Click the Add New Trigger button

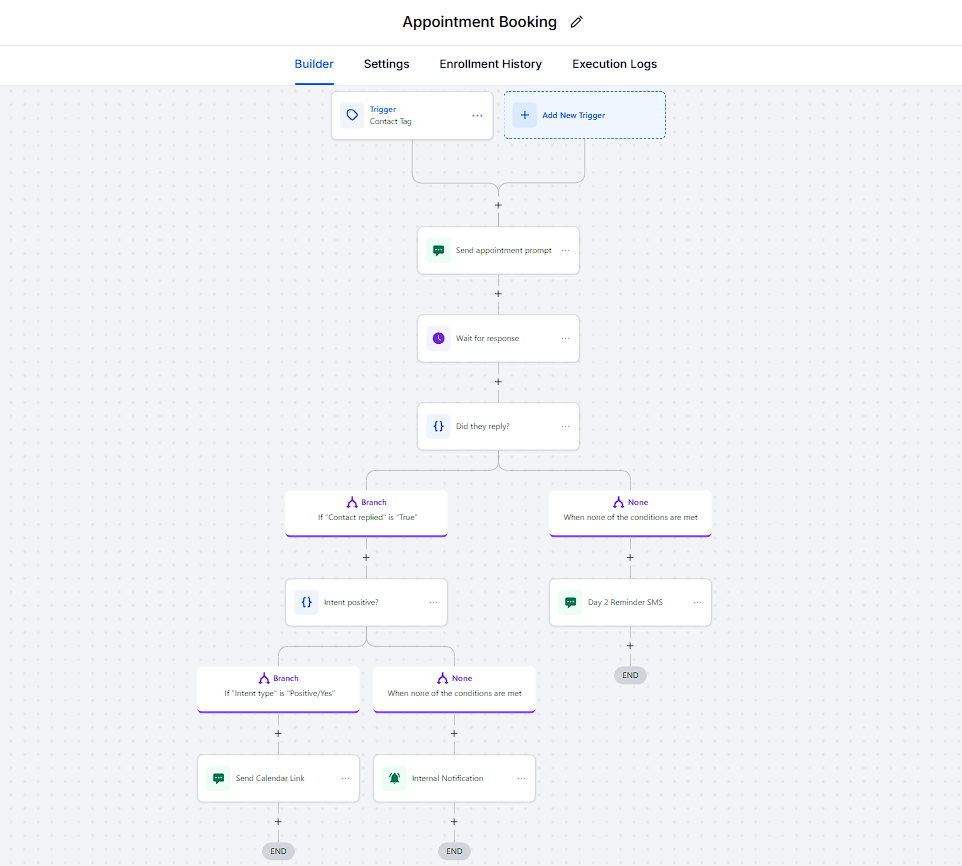point(584,115)
